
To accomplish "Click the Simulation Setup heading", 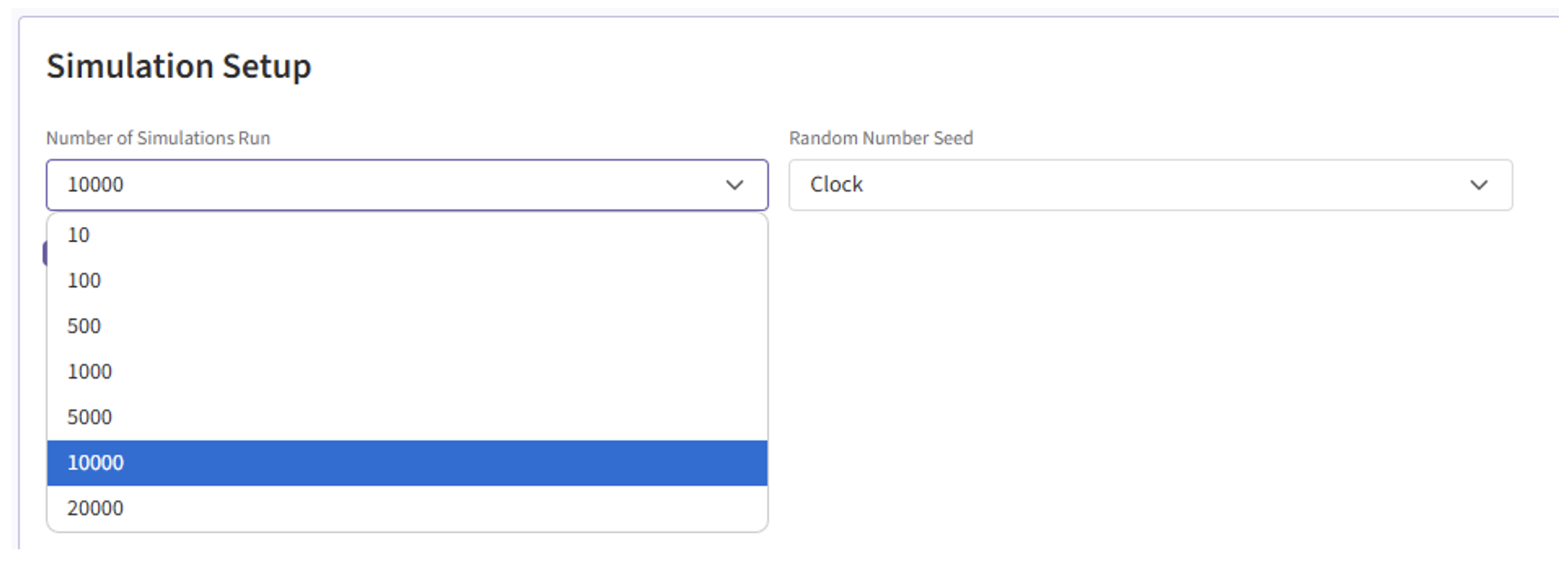I will 179,67.
